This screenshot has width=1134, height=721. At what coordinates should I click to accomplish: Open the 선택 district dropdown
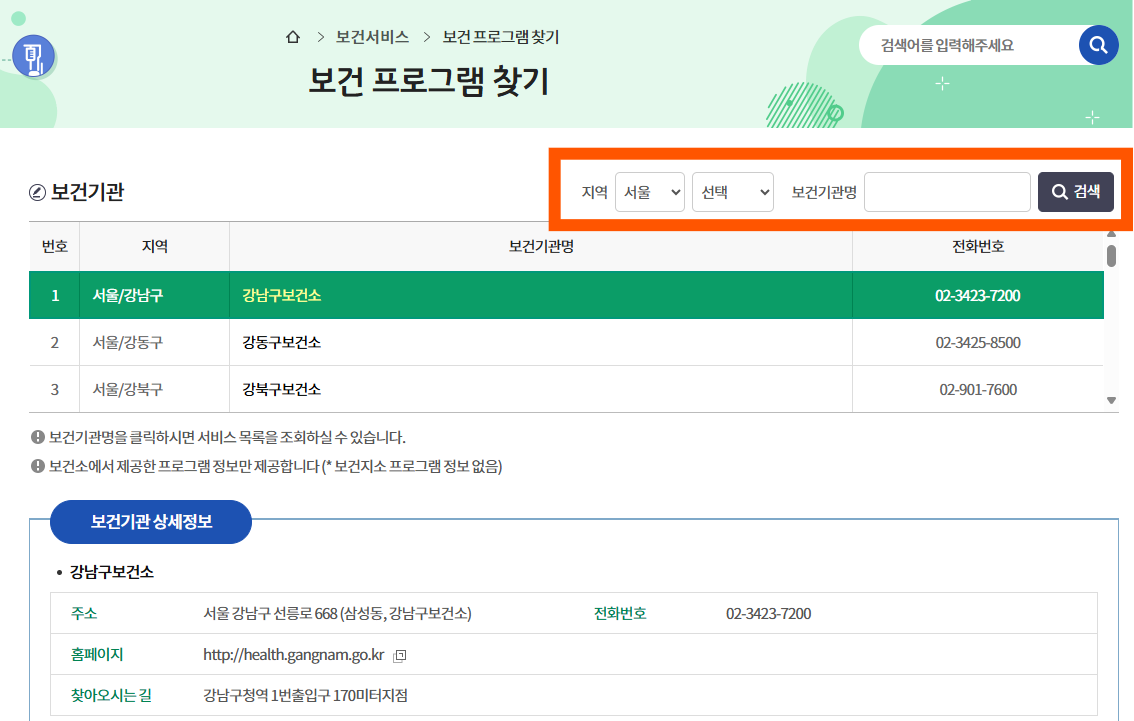[733, 191]
